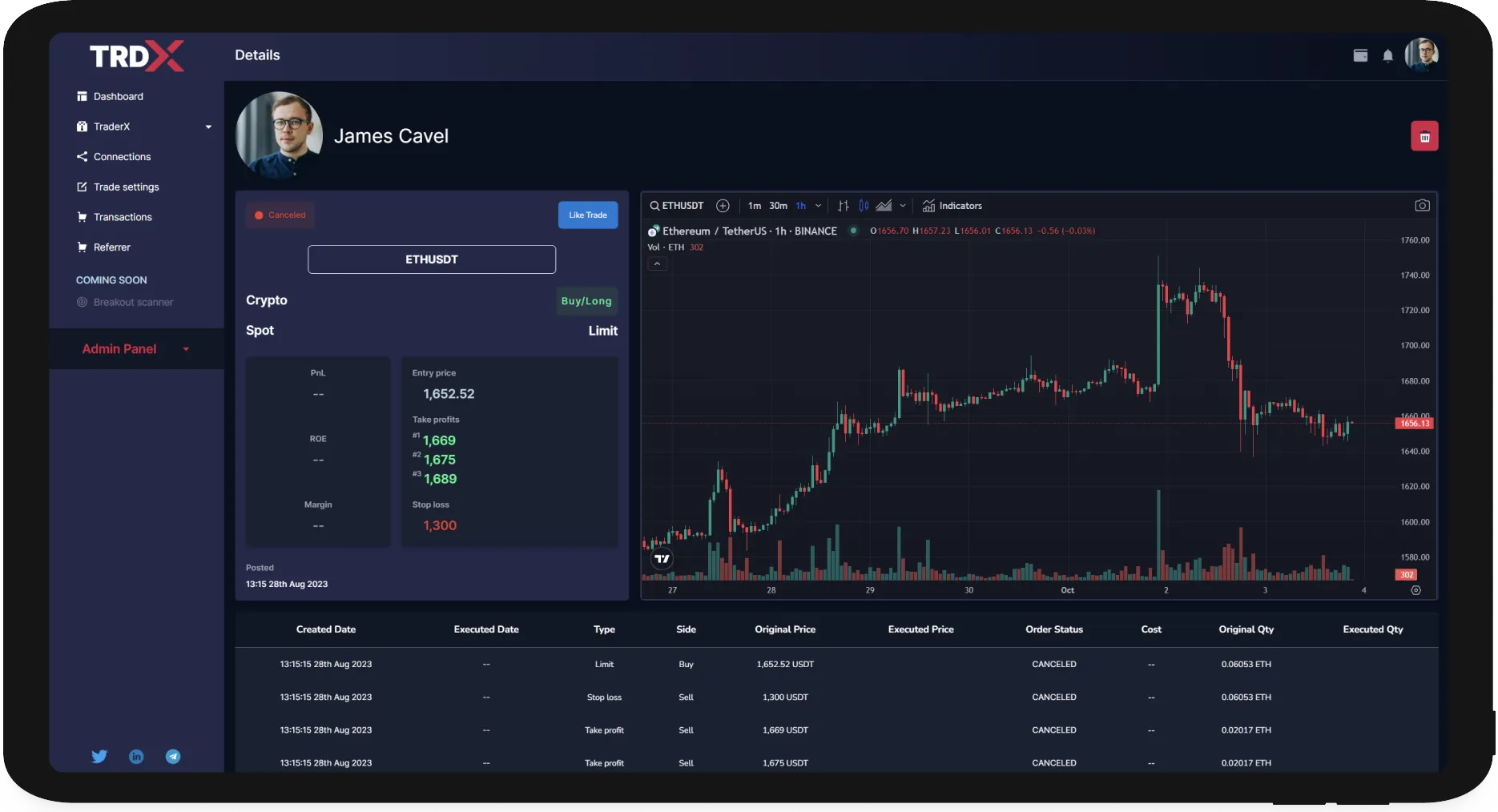1498x812 pixels.
Task: Expand Admin Panel dropdown arrow
Action: (x=186, y=349)
